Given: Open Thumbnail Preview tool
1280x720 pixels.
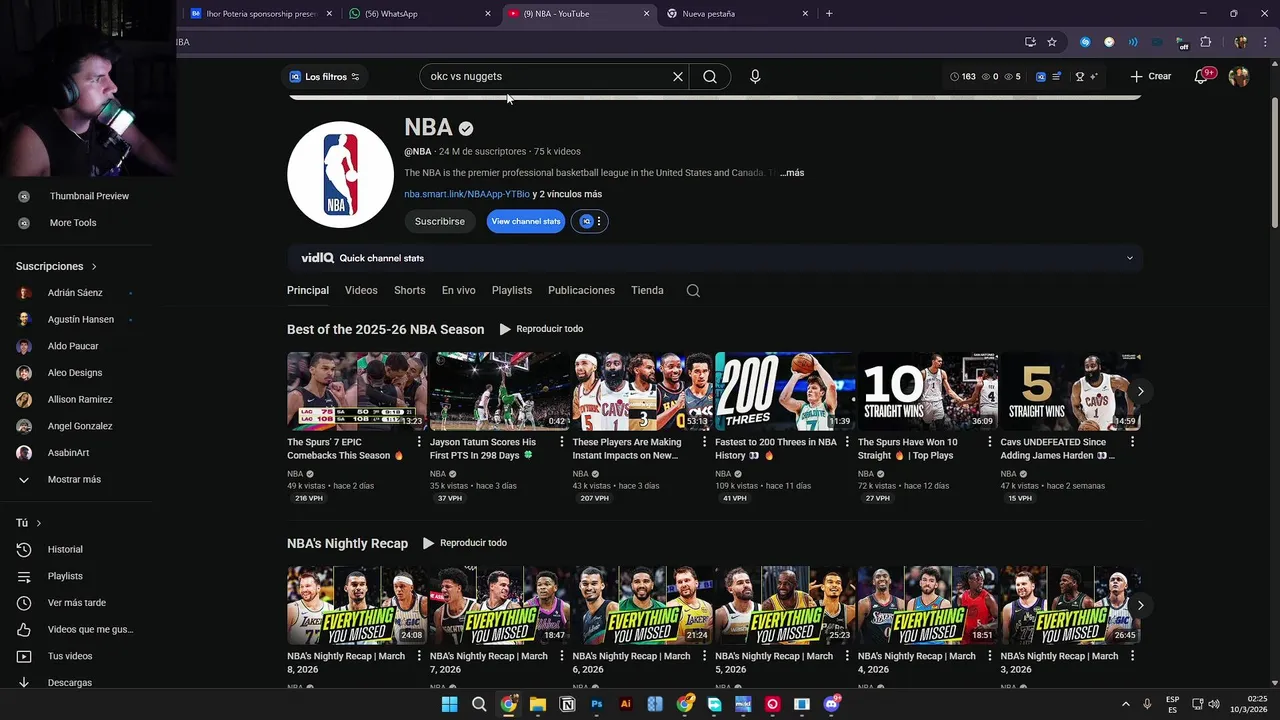Looking at the screenshot, I should [x=89, y=196].
